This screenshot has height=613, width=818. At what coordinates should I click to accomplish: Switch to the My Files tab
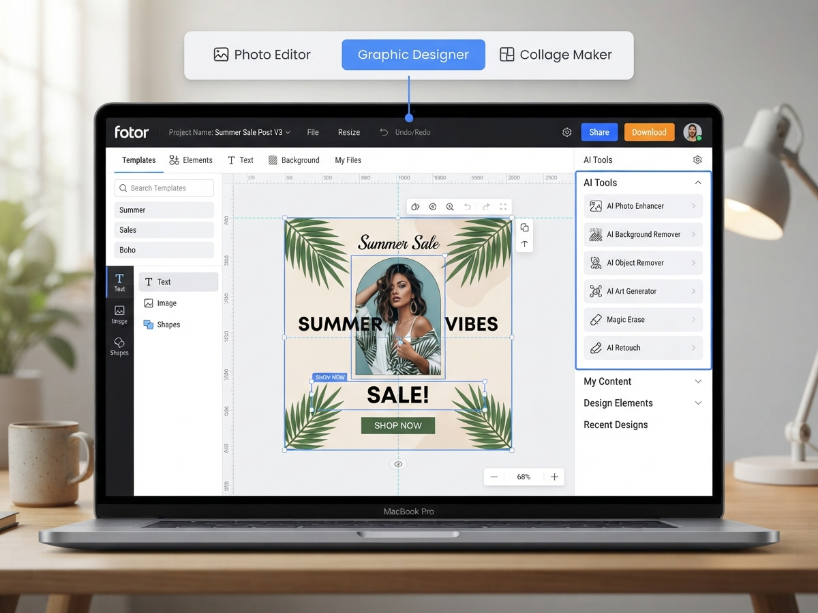(348, 160)
